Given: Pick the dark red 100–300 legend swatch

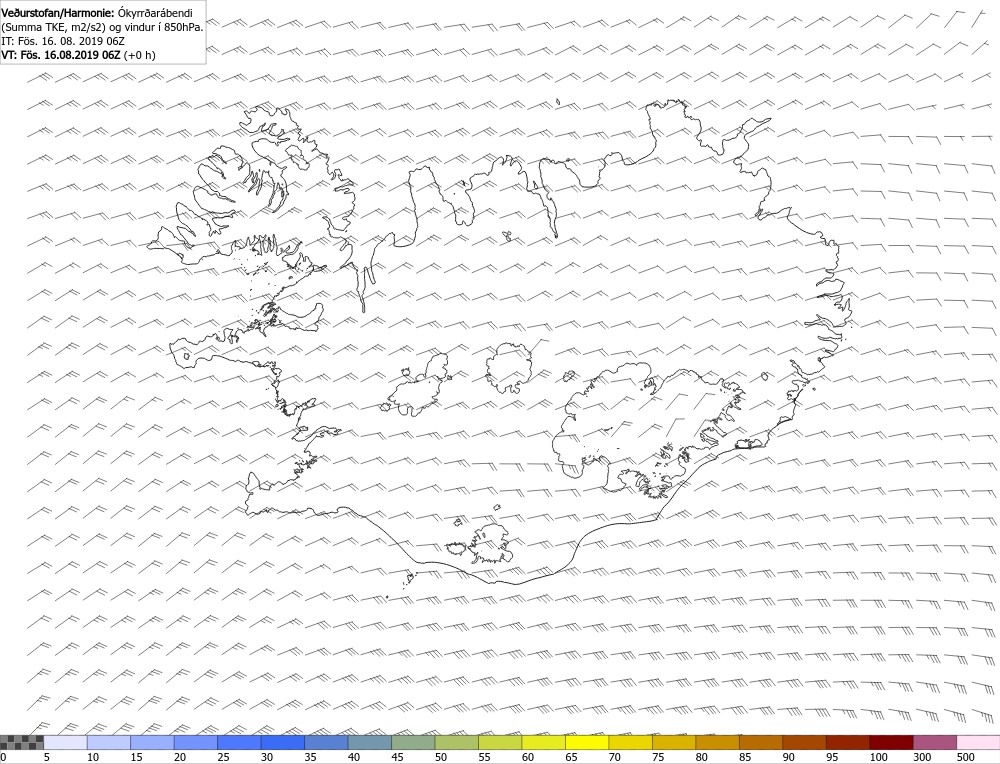Looking at the screenshot, I should pos(891,742).
